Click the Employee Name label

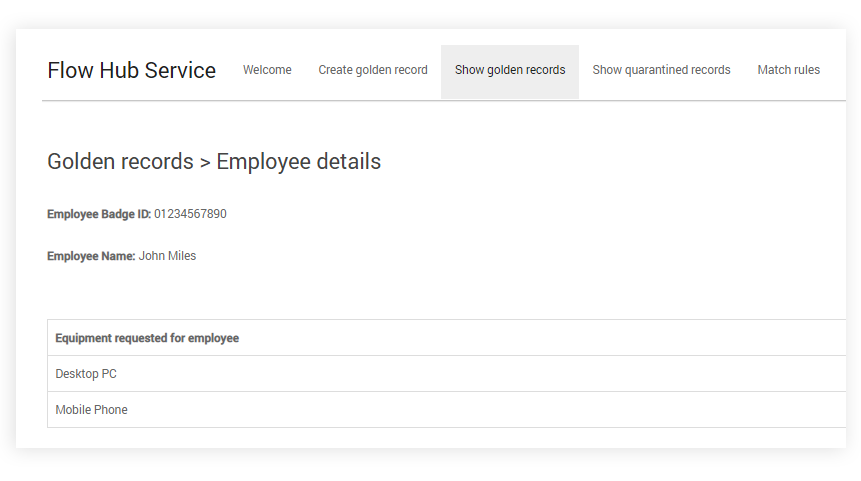click(x=91, y=256)
